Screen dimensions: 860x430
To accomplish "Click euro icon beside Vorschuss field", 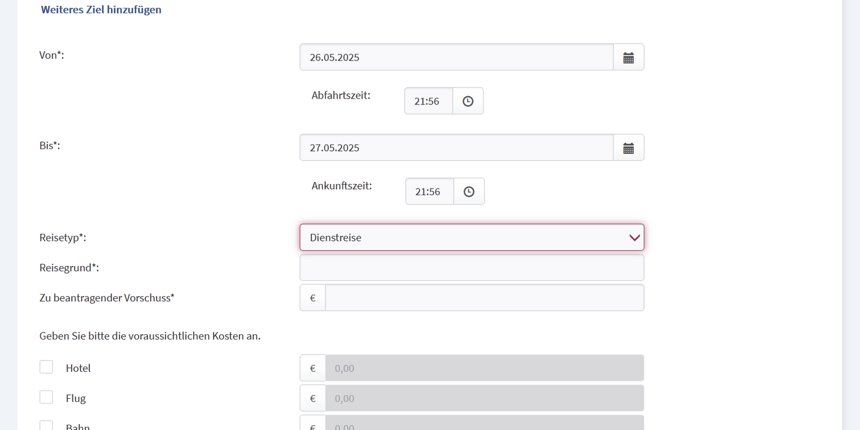I will click(313, 298).
